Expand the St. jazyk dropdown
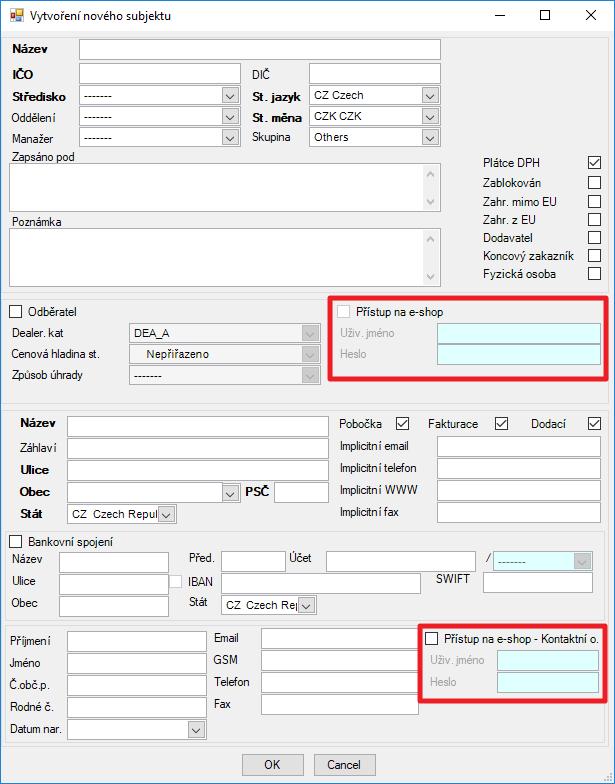The image size is (615, 784). click(x=430, y=95)
